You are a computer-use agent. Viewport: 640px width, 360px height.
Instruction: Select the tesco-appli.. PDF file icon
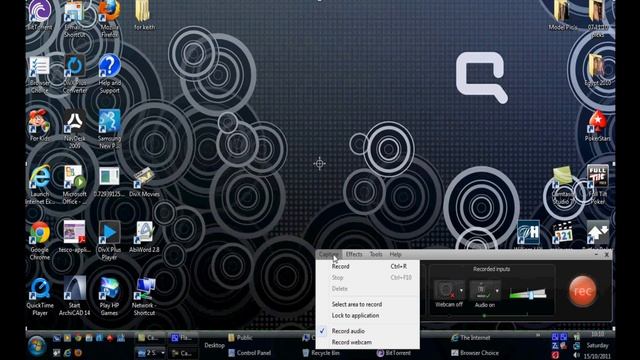(75, 237)
